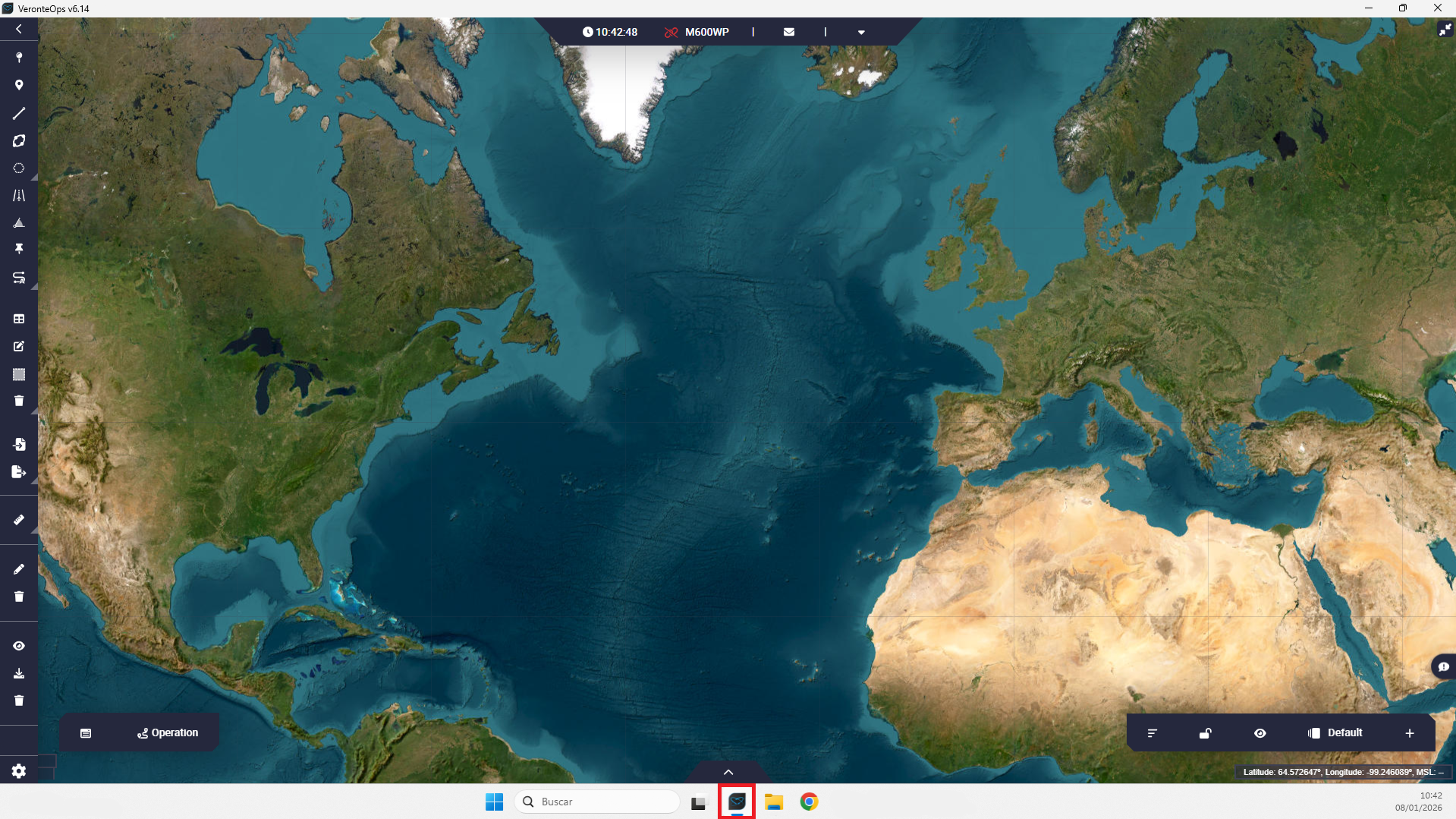Select the Default workspace tab
This screenshot has width=1456, height=819.
click(1335, 733)
